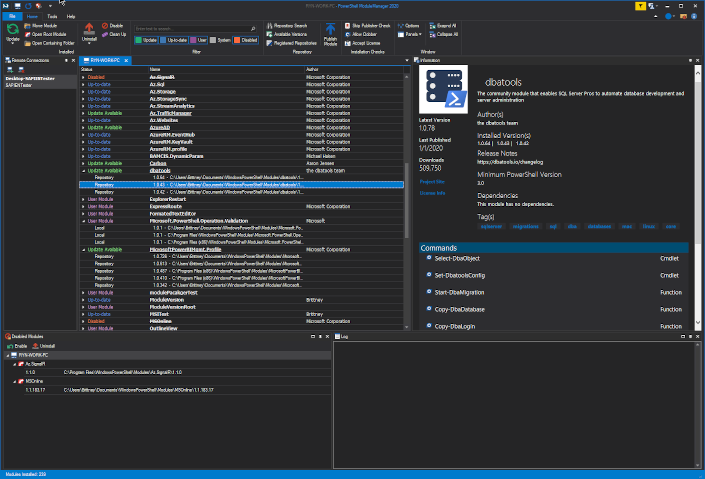This screenshot has width=705, height=479.
Task: Open Registered Repositories
Action: point(291,43)
